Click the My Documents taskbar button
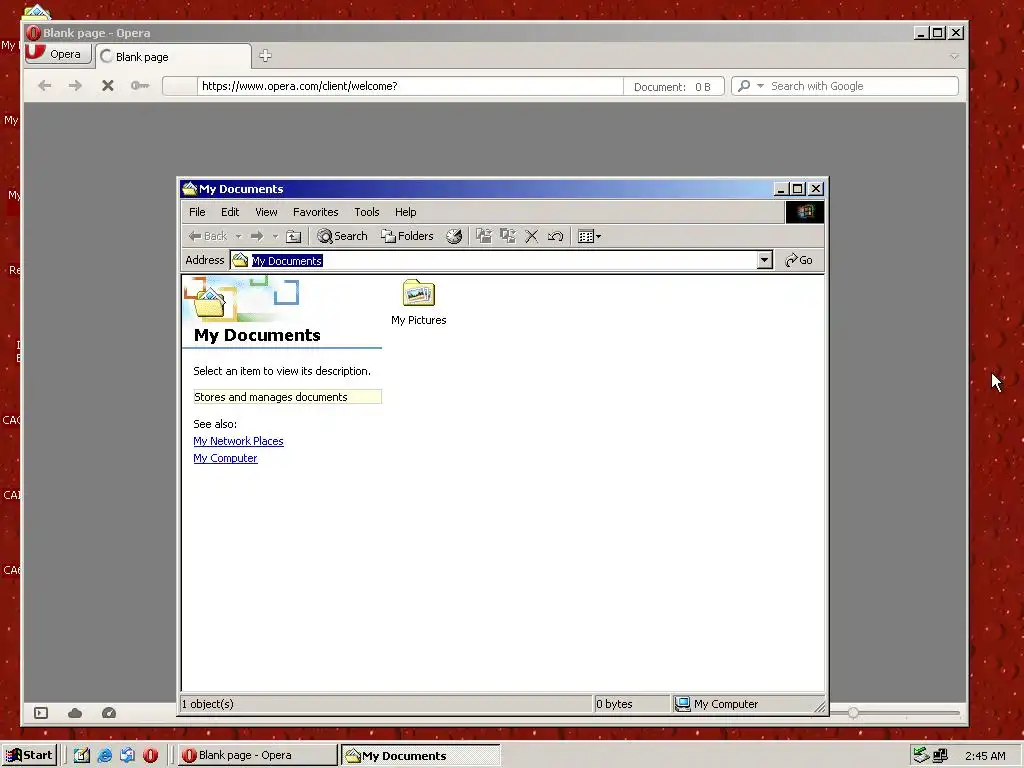Screen dimensions: 1024x768 421,756
